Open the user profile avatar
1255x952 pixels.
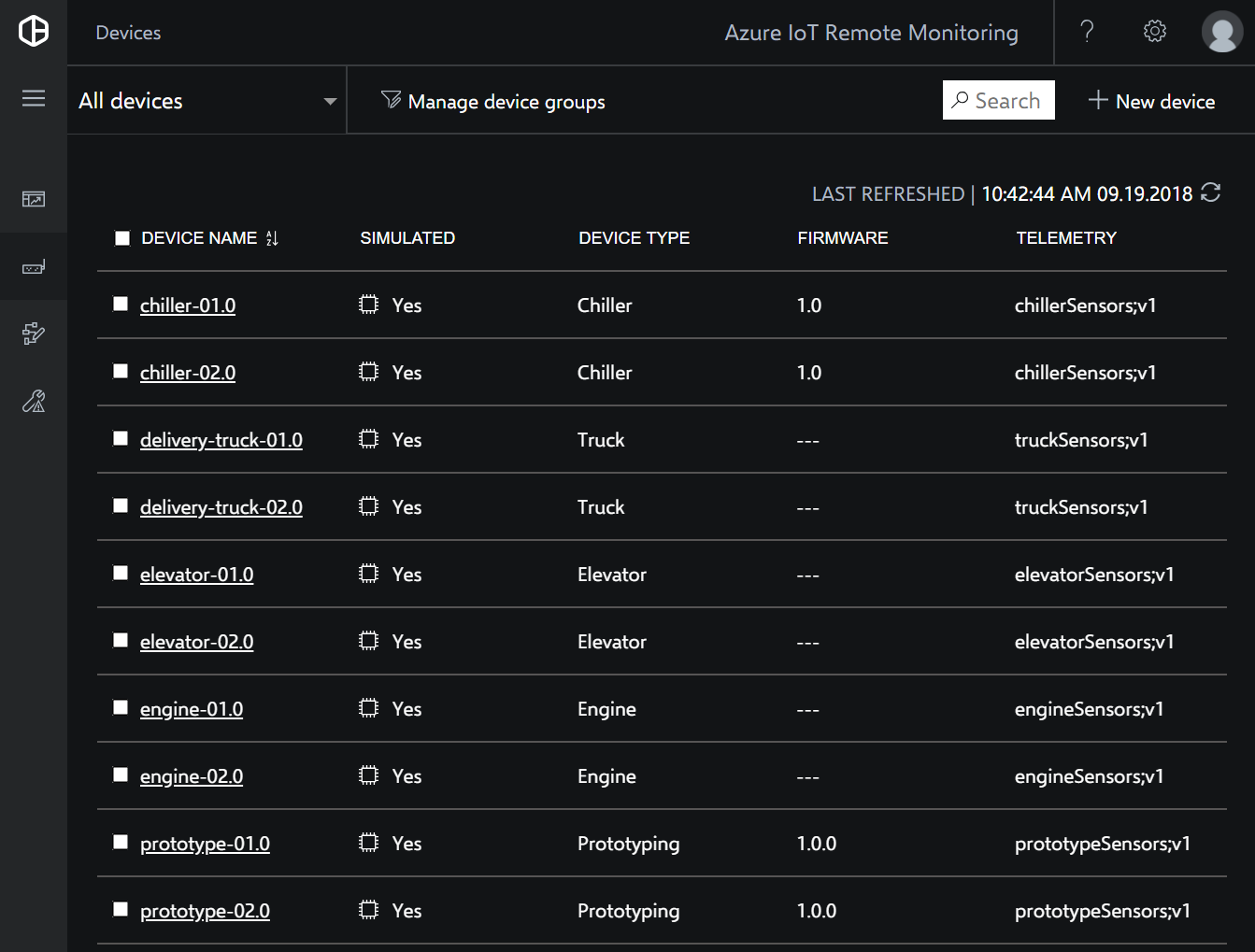(1222, 32)
